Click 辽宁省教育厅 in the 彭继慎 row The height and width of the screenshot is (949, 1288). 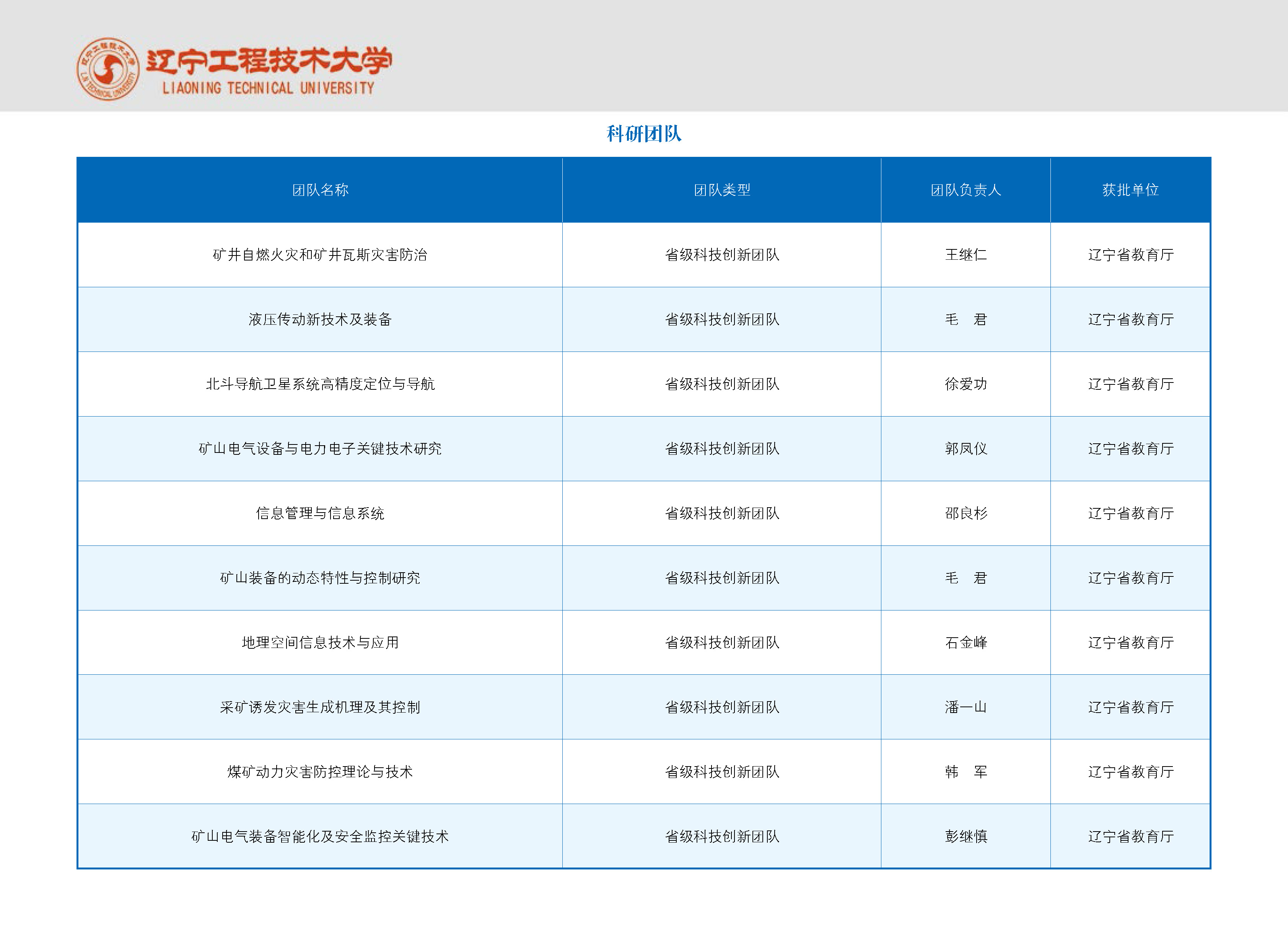(1131, 837)
